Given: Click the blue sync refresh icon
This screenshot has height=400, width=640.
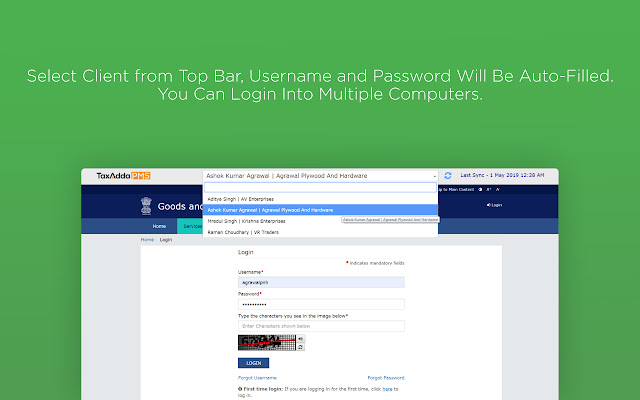Looking at the screenshot, I should [x=448, y=176].
